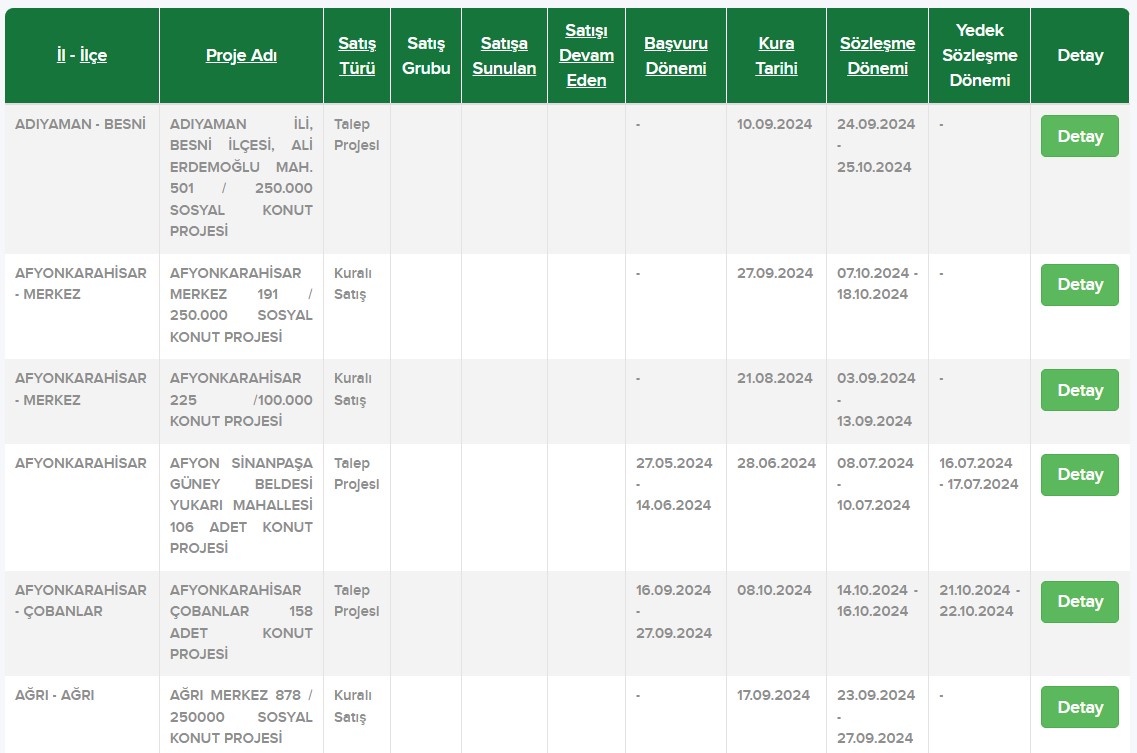
Task: Sort table by İl - İlçe column
Action: click(81, 56)
